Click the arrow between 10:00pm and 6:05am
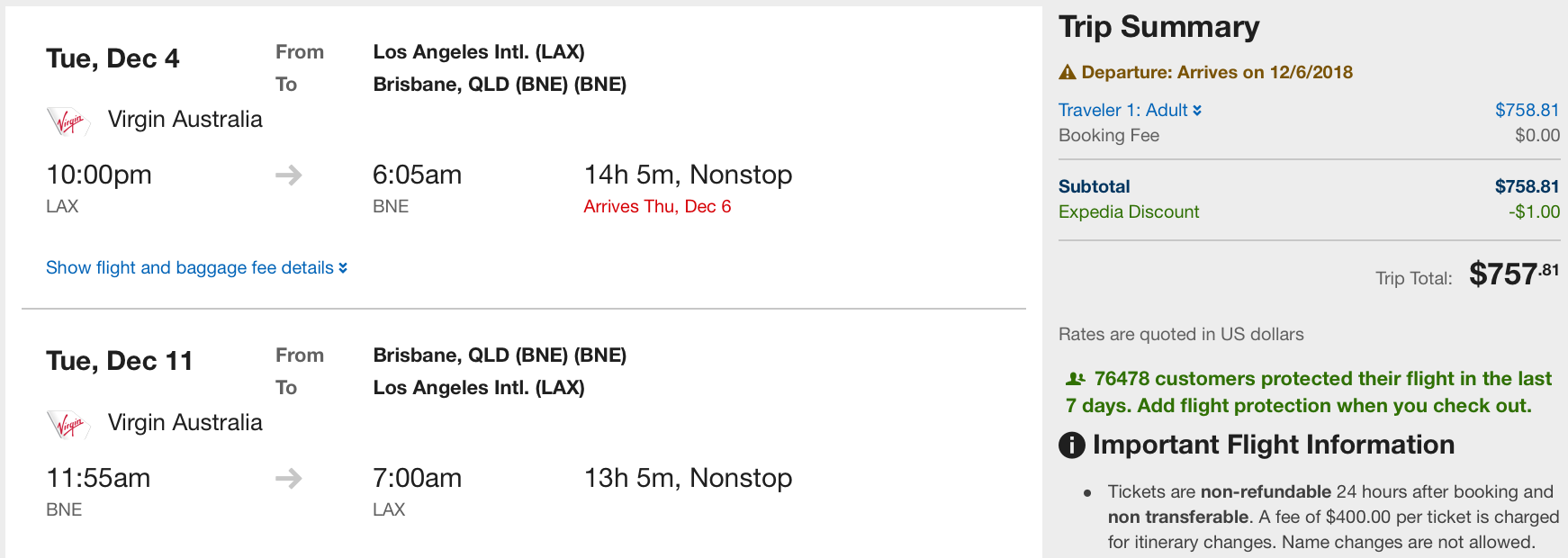1568x558 pixels. click(x=289, y=175)
